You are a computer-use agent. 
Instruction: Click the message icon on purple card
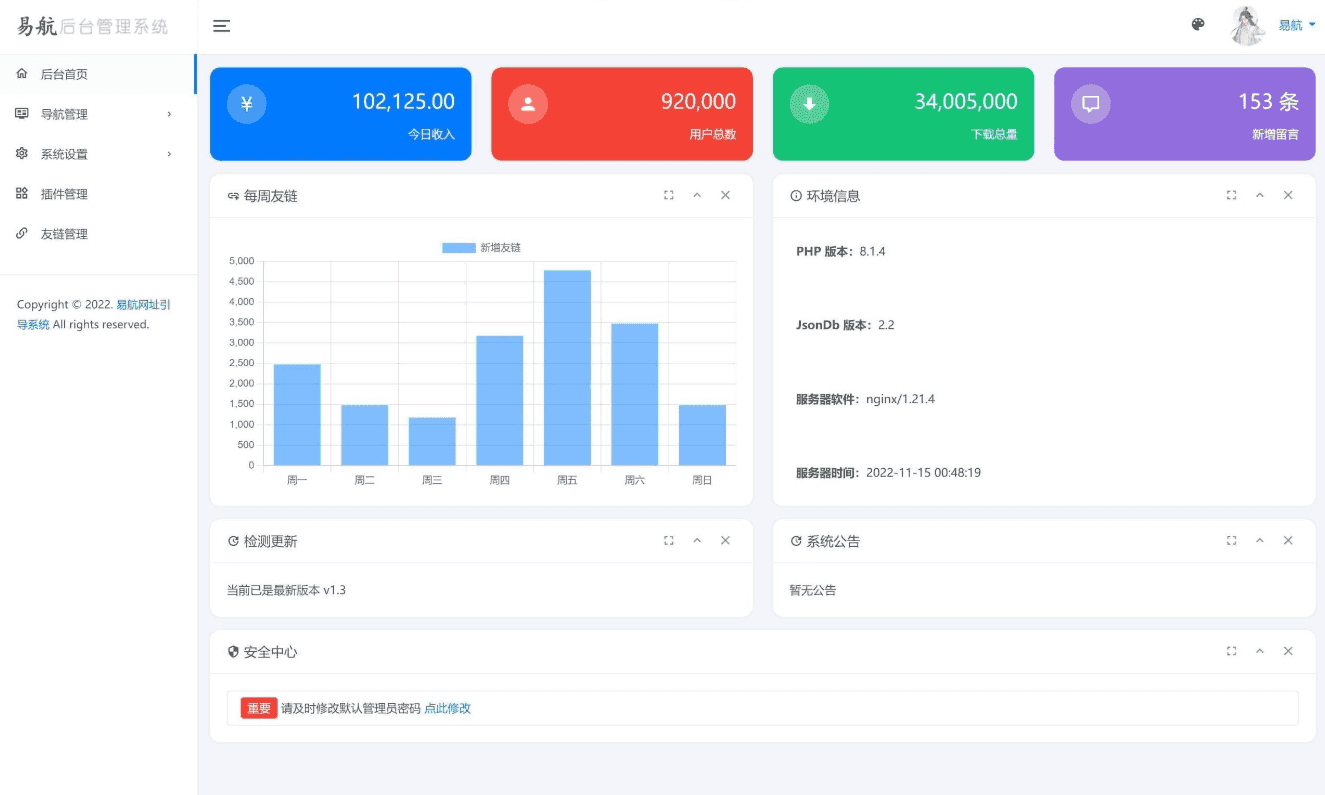(x=1091, y=104)
